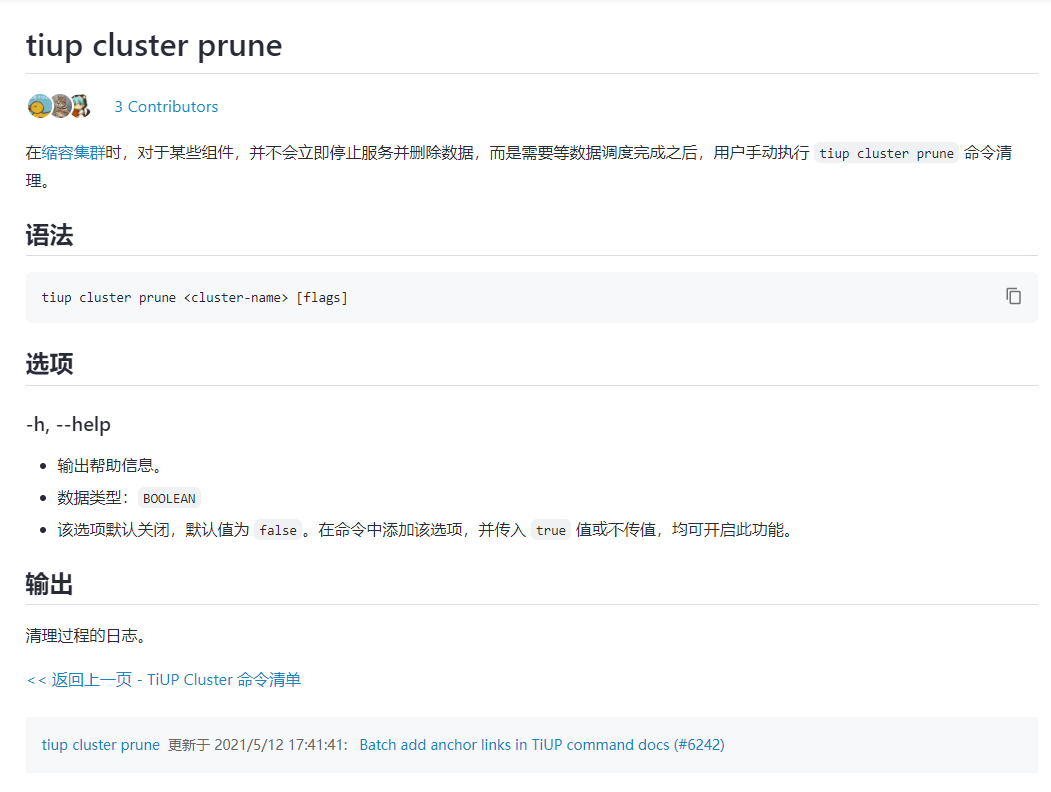Click the syntax line with <cluster-name> [flags]
This screenshot has width=1051, height=792.
(194, 298)
